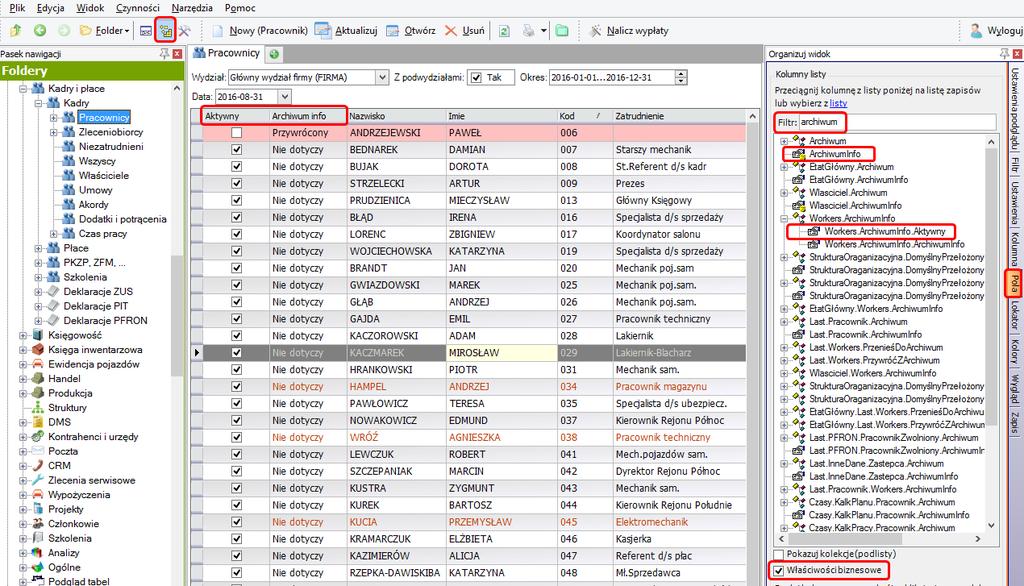Go back with the green left arrow
Image resolution: width=1024 pixels, height=586 pixels.
pyautogui.click(x=40, y=31)
